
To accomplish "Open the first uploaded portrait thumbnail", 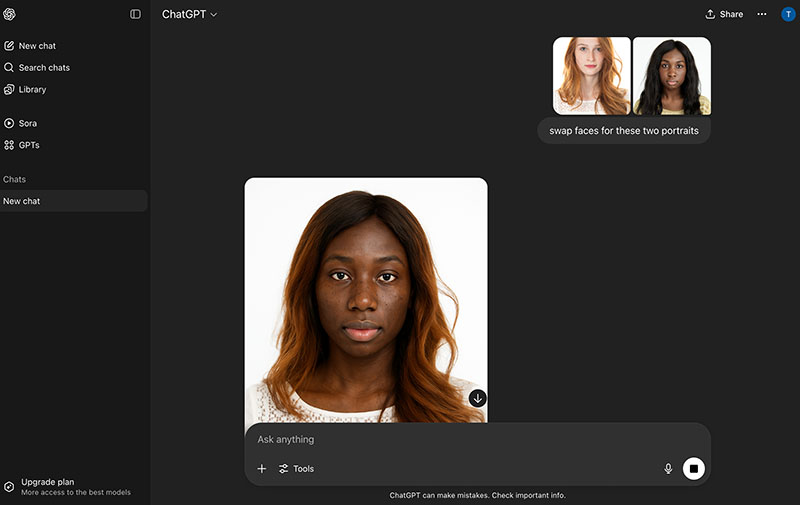I will [x=592, y=76].
